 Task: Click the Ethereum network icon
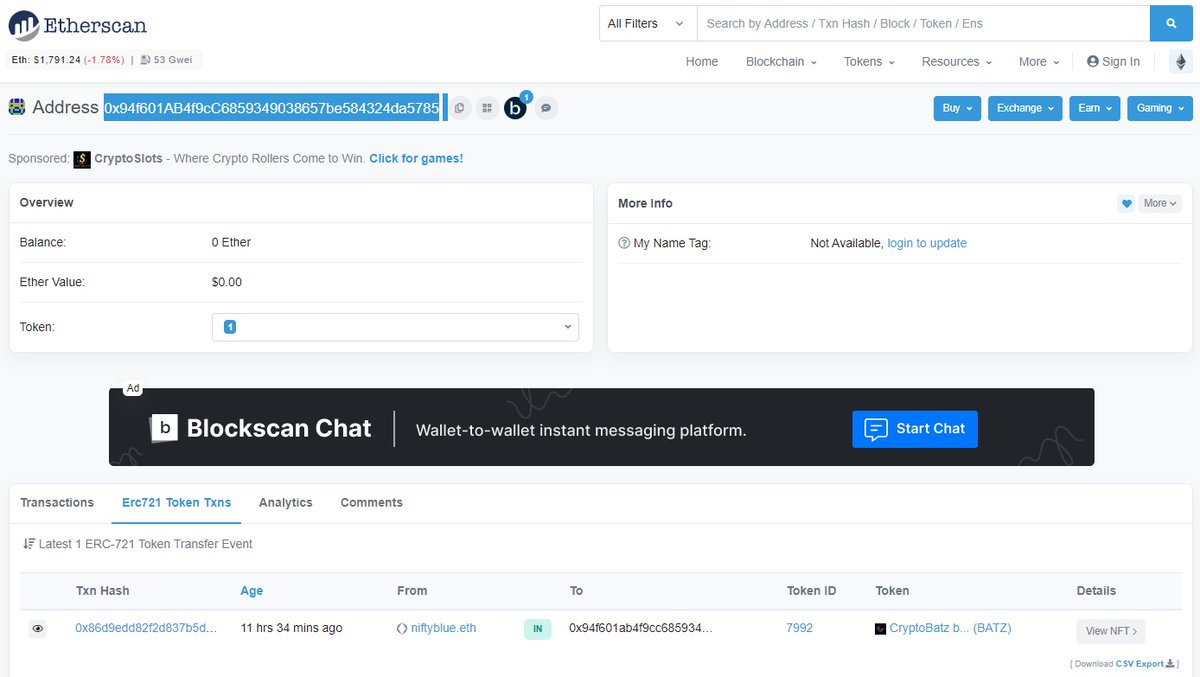pos(1181,62)
